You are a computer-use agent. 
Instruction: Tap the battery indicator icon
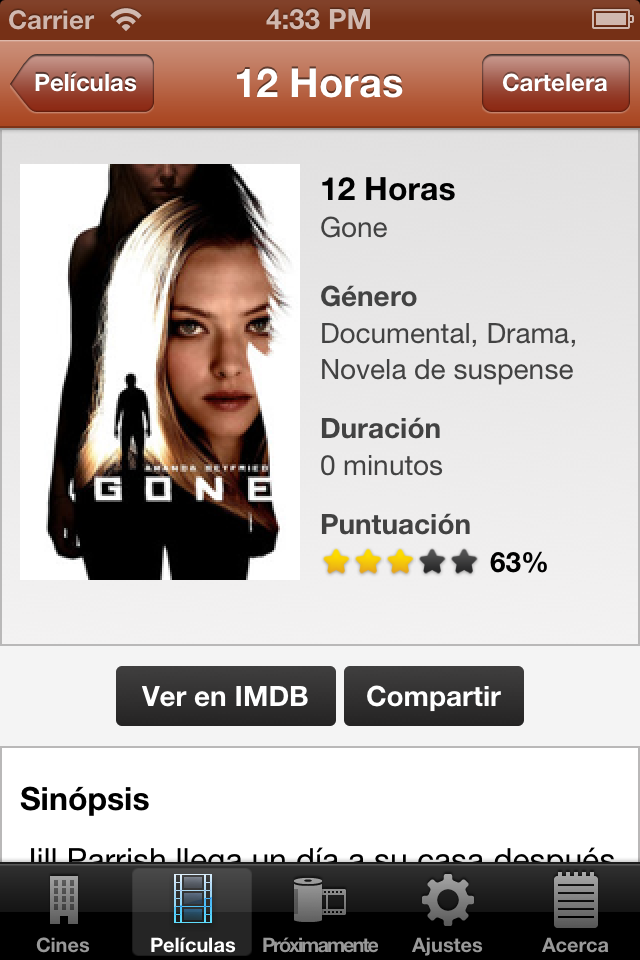612,20
